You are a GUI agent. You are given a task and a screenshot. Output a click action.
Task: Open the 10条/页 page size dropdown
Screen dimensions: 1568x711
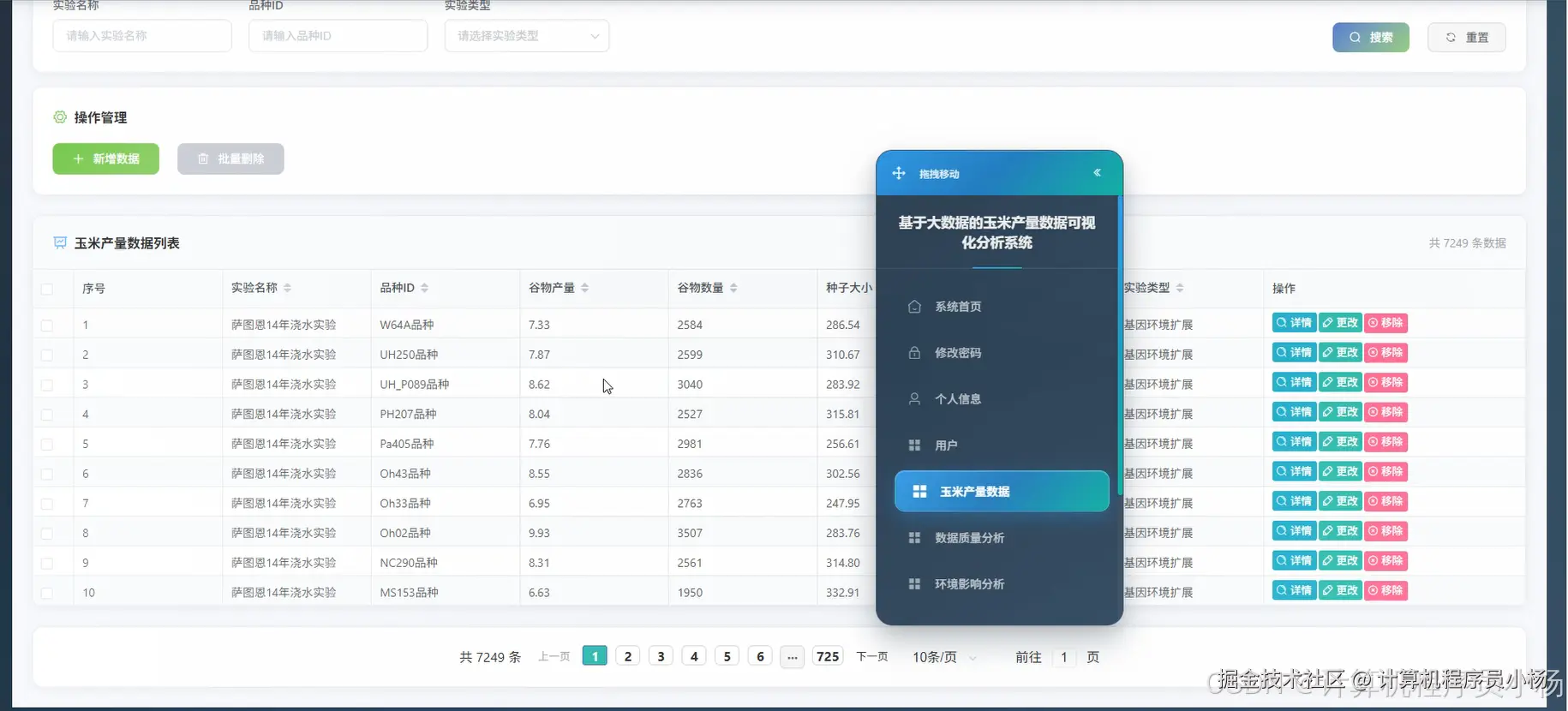[944, 657]
